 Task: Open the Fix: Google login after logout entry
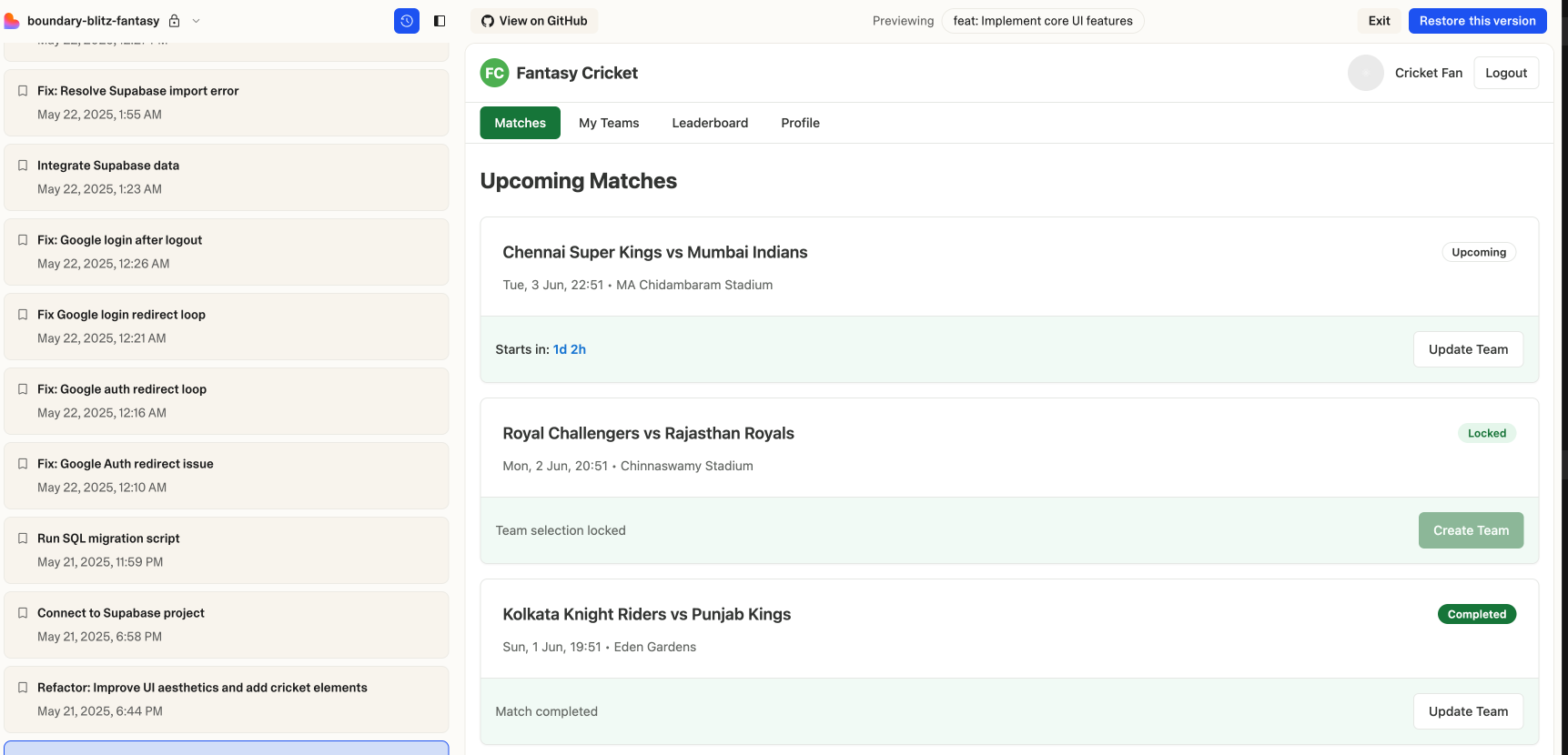pyautogui.click(x=227, y=252)
